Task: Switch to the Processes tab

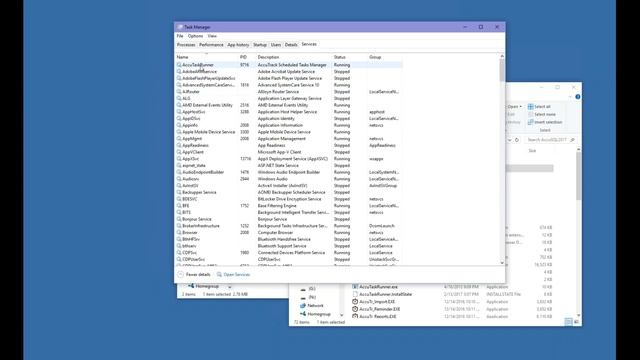Action: coord(186,45)
